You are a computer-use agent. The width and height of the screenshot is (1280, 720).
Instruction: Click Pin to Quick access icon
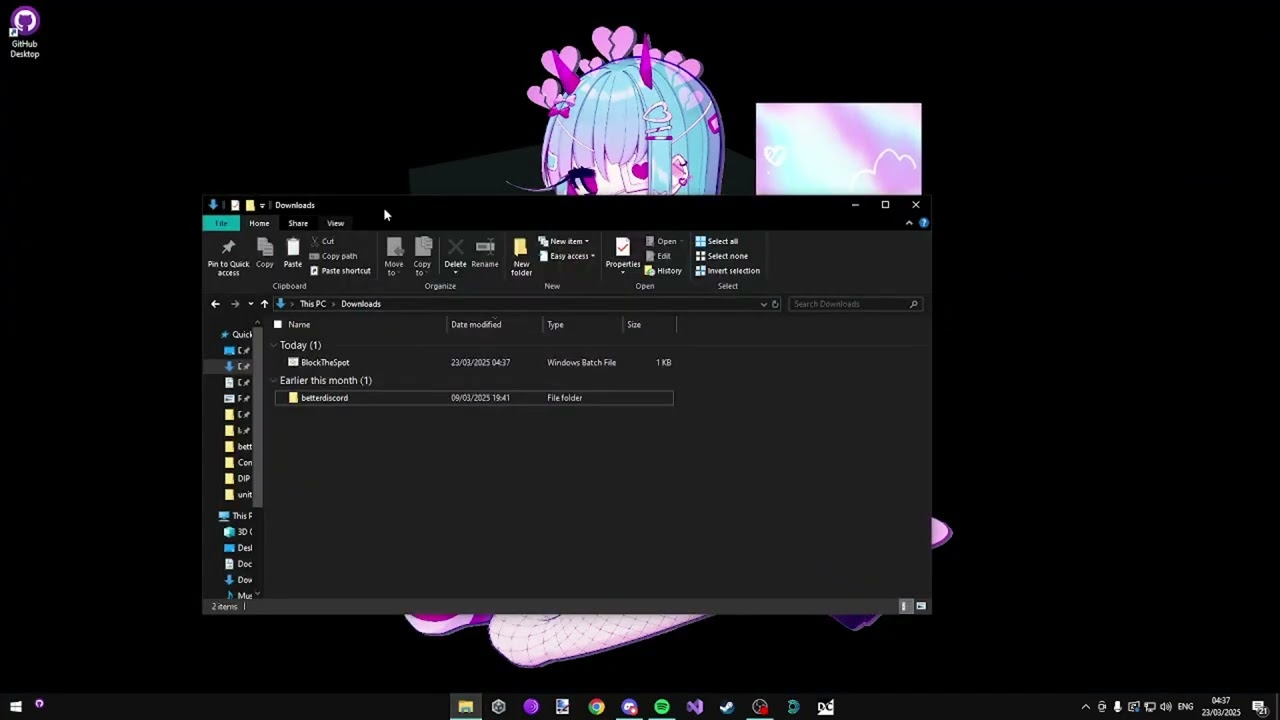(x=228, y=256)
